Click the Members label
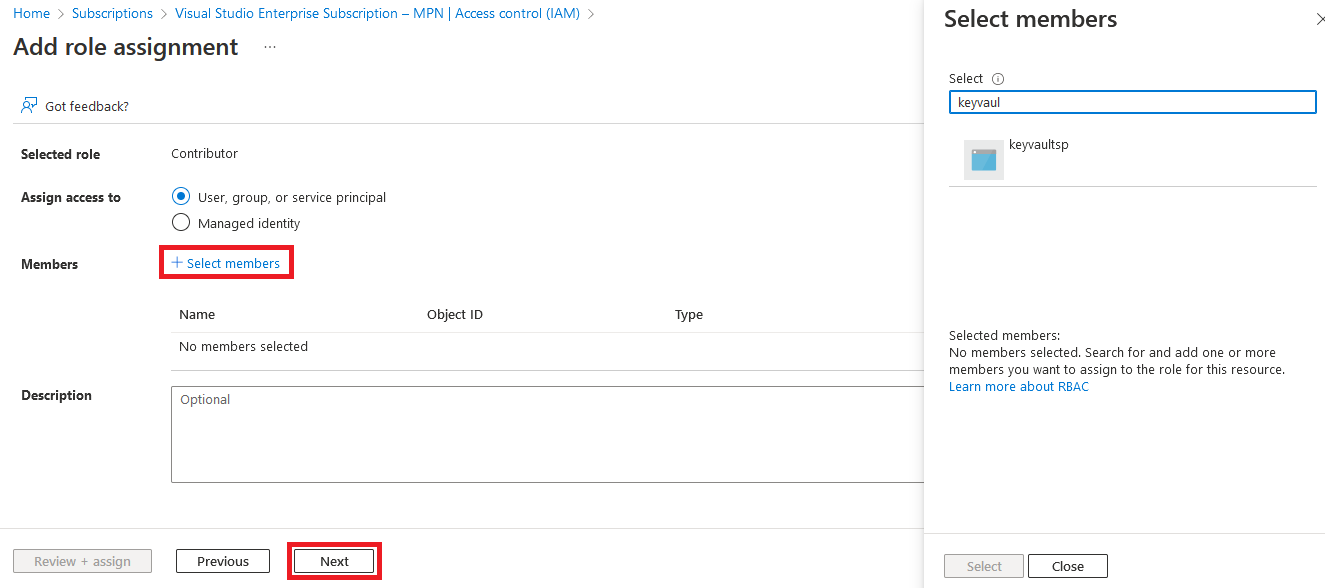Screen dimensions: 1325x588 50,264
